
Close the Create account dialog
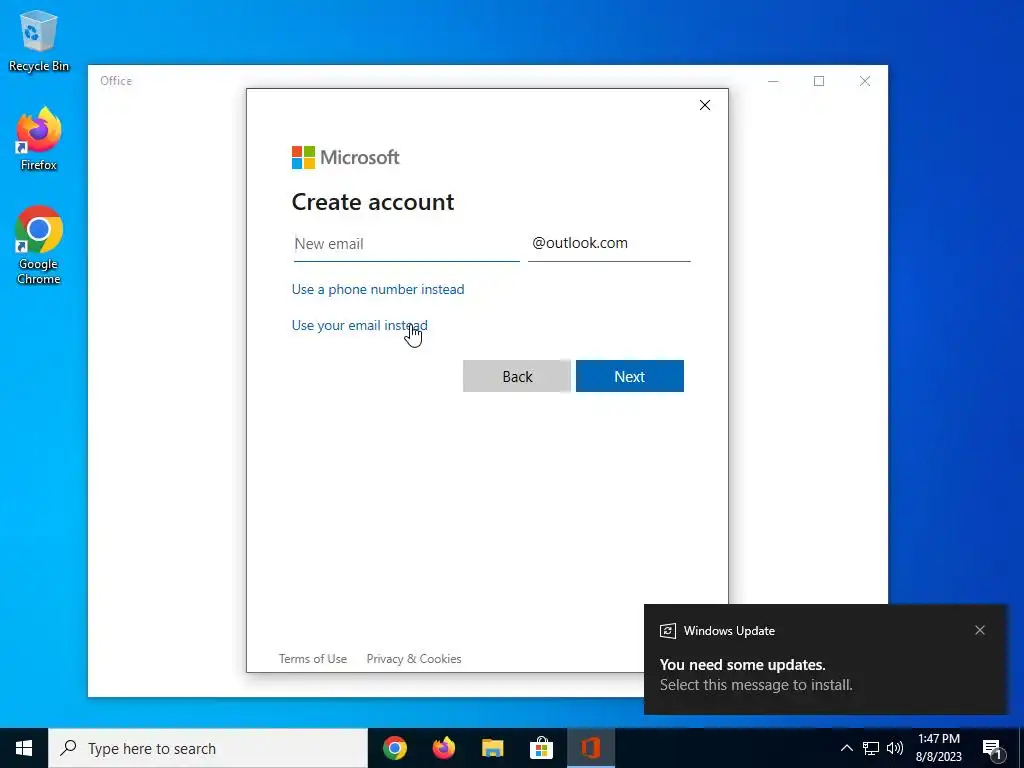[x=705, y=105]
